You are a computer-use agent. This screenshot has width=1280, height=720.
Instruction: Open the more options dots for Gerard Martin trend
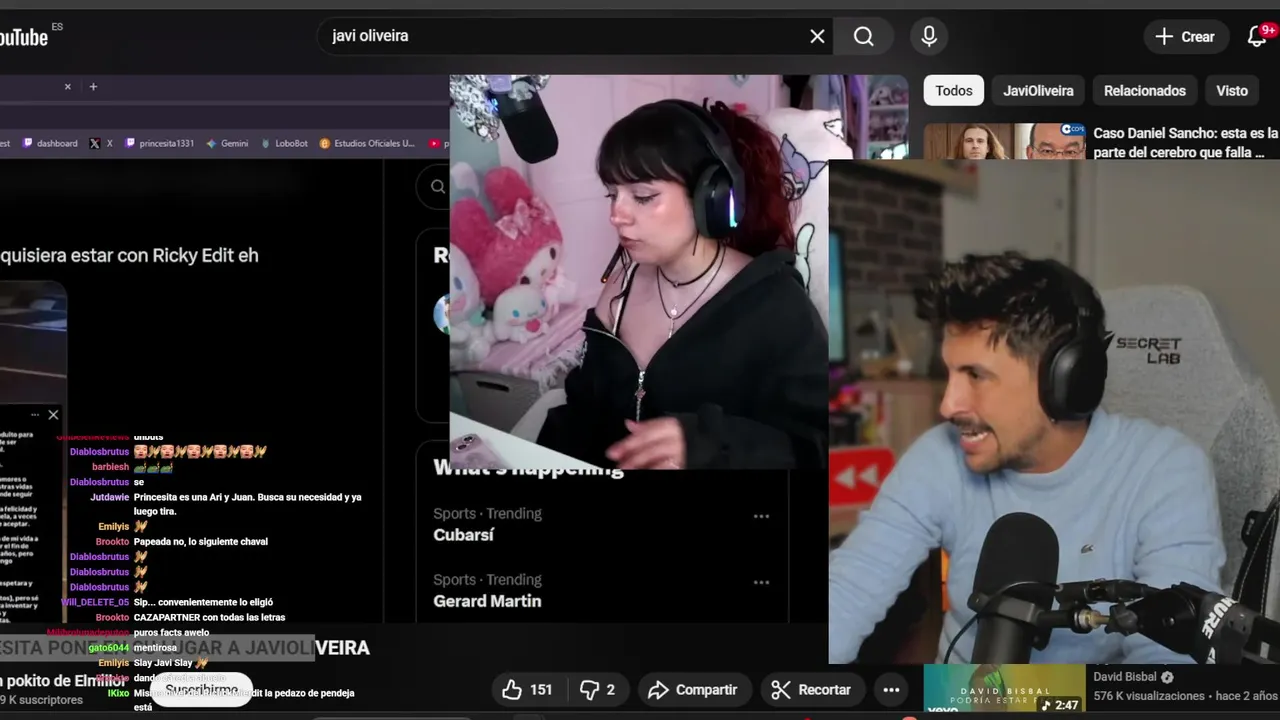coord(761,582)
